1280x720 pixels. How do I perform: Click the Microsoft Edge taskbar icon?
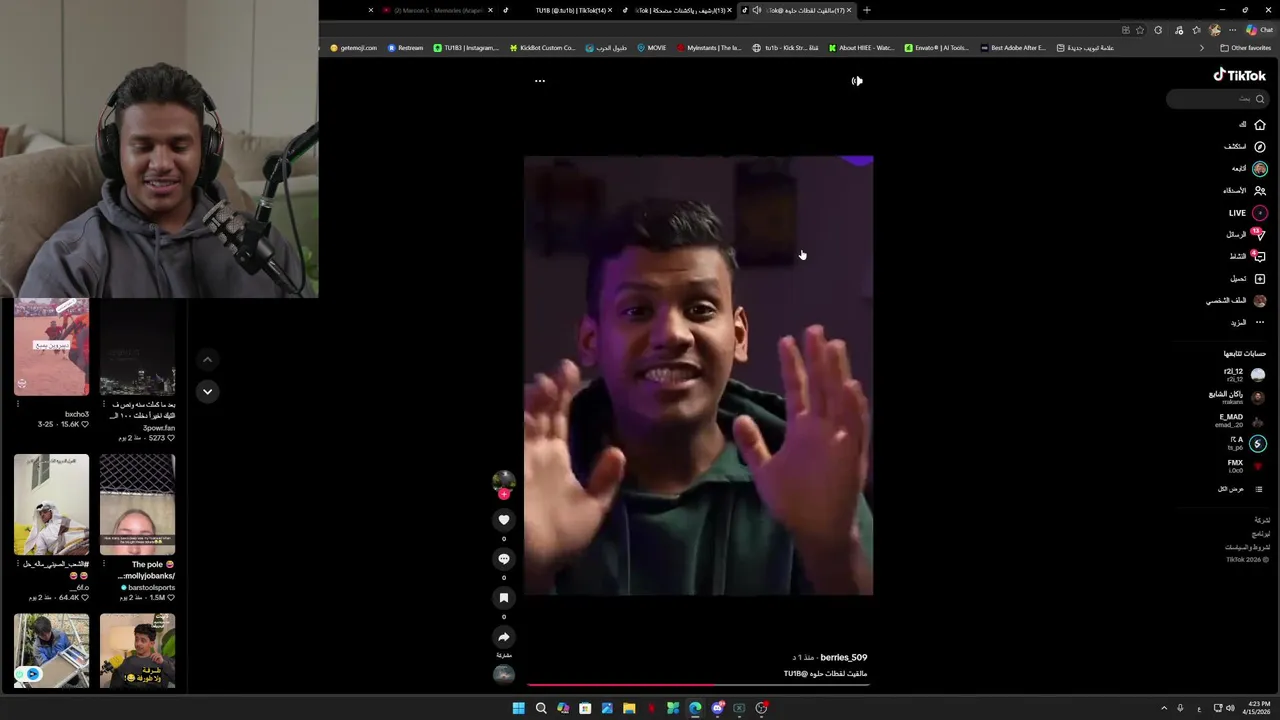695,708
